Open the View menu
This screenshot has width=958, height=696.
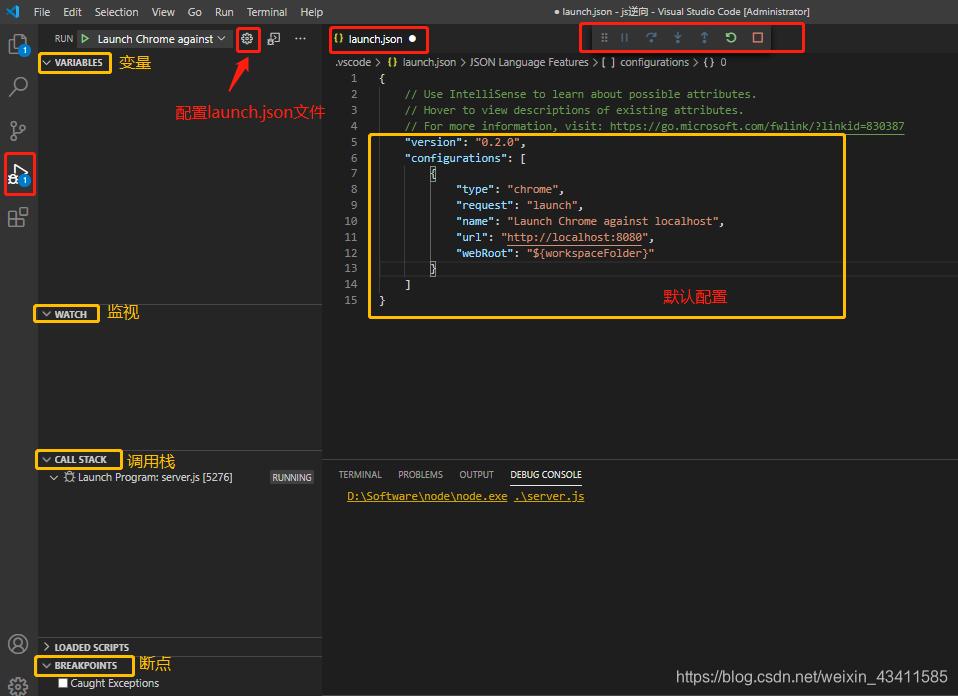tap(163, 12)
